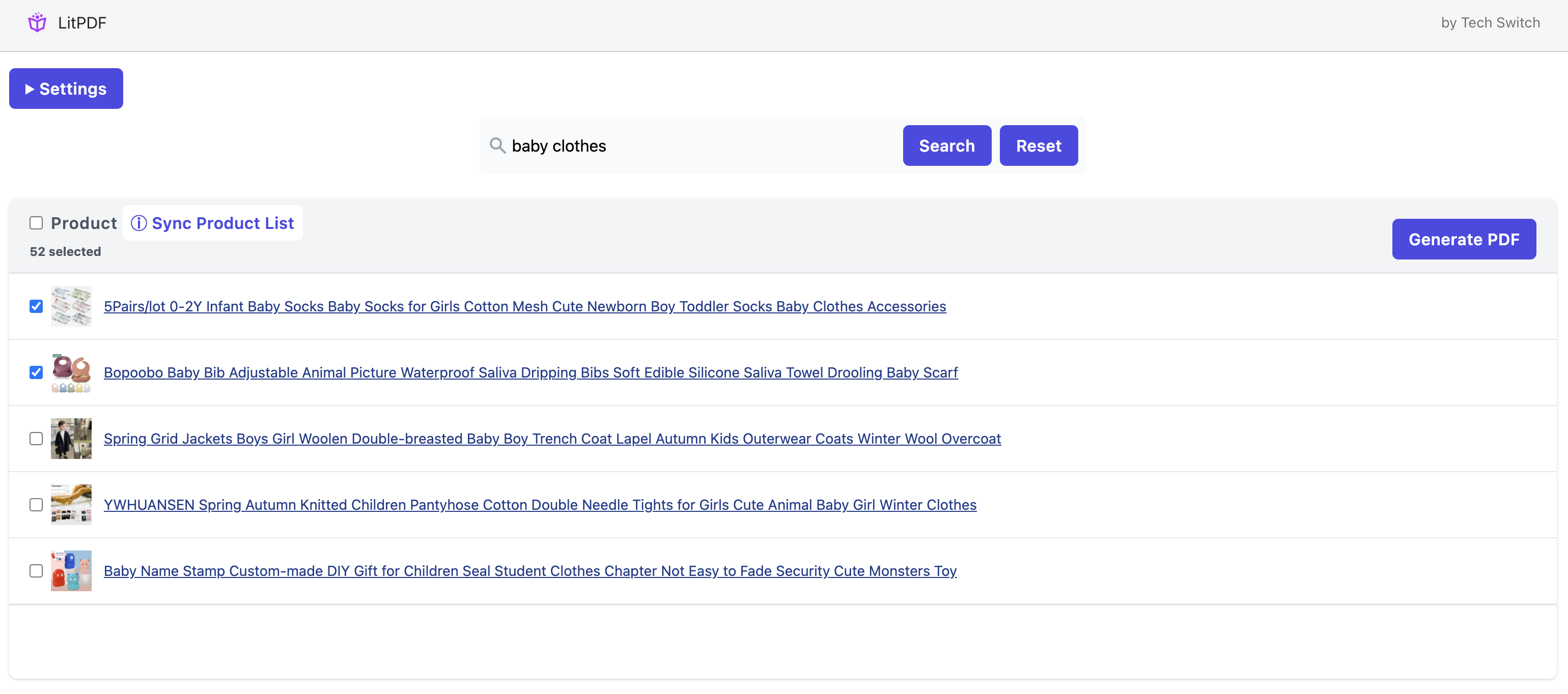Click the Generate PDF button
Screen dimensions: 1568x694
(x=1463, y=239)
